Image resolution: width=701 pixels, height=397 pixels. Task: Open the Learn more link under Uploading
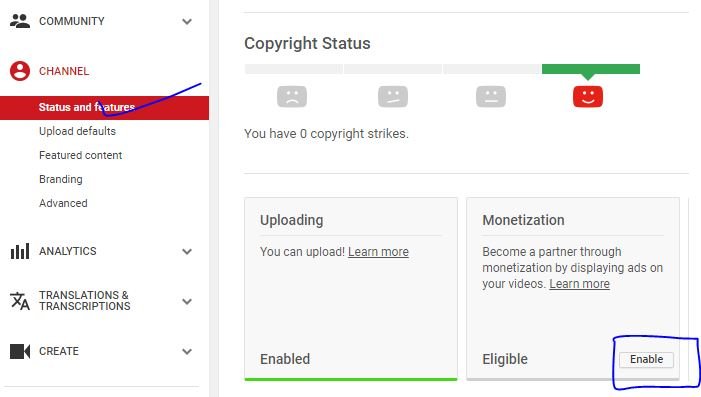378,252
